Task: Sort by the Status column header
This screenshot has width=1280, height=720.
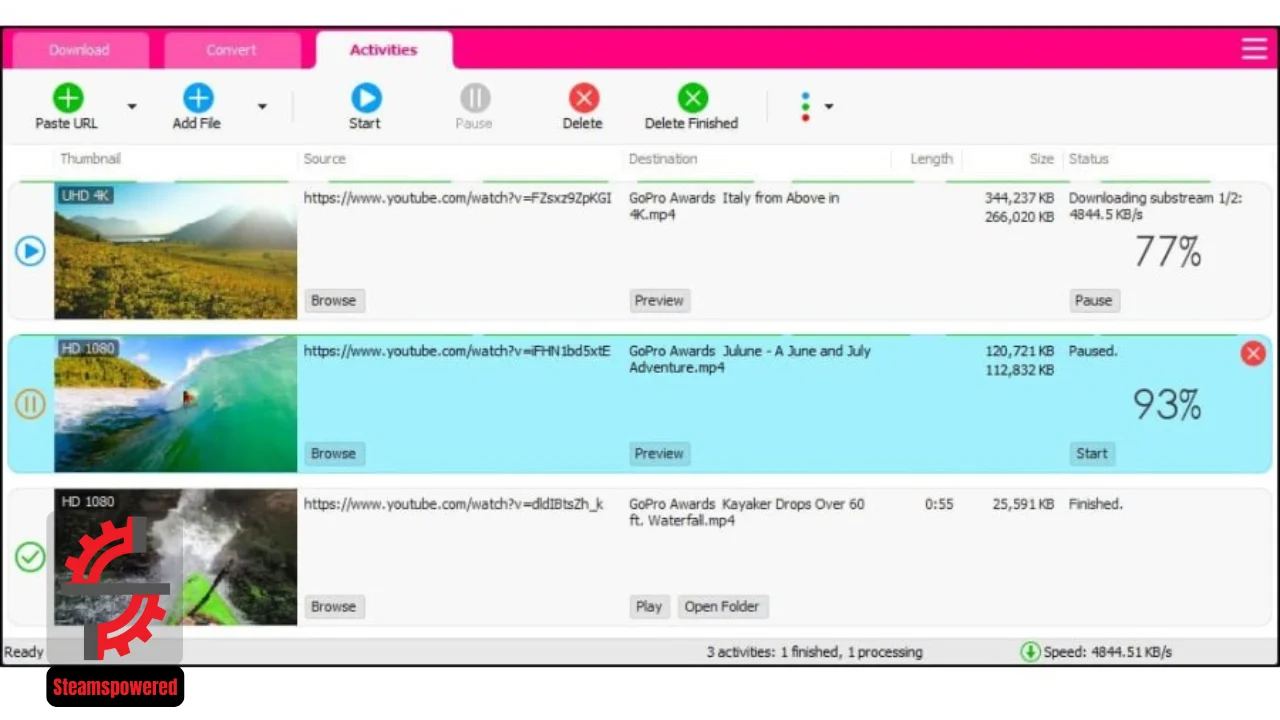Action: 1089,159
